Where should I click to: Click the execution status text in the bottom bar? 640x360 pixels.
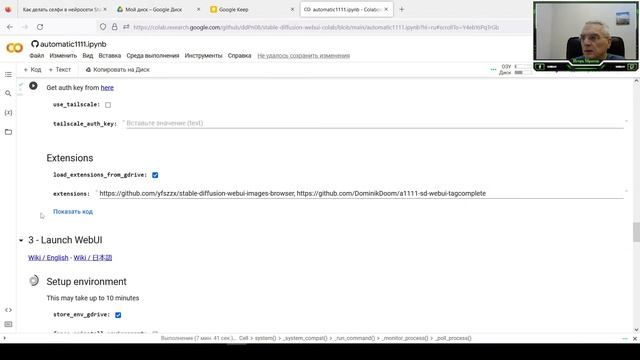coord(316,338)
